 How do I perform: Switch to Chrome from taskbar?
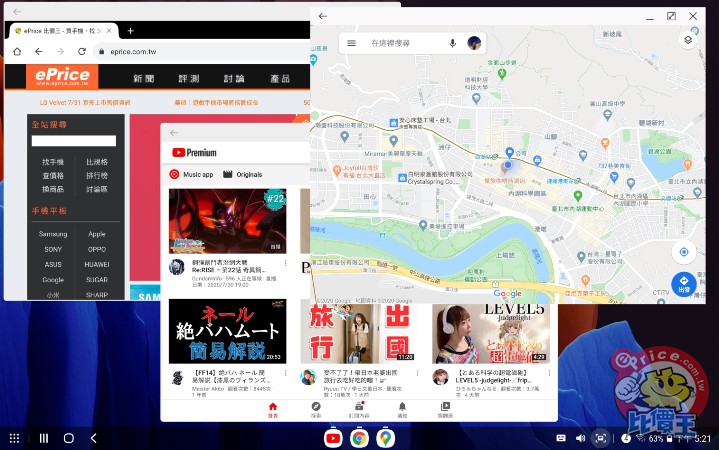coord(359,438)
